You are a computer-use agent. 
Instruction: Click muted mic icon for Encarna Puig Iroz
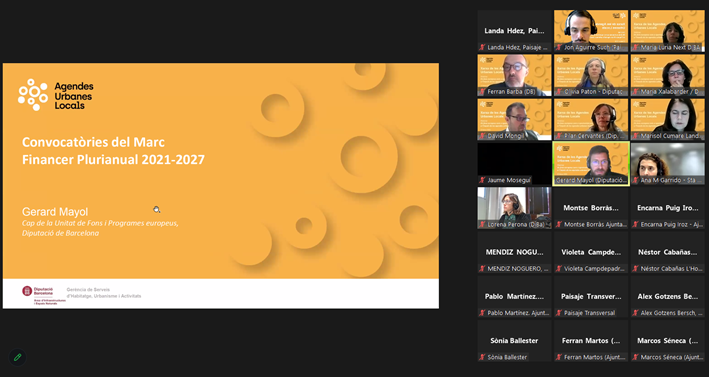coord(636,225)
